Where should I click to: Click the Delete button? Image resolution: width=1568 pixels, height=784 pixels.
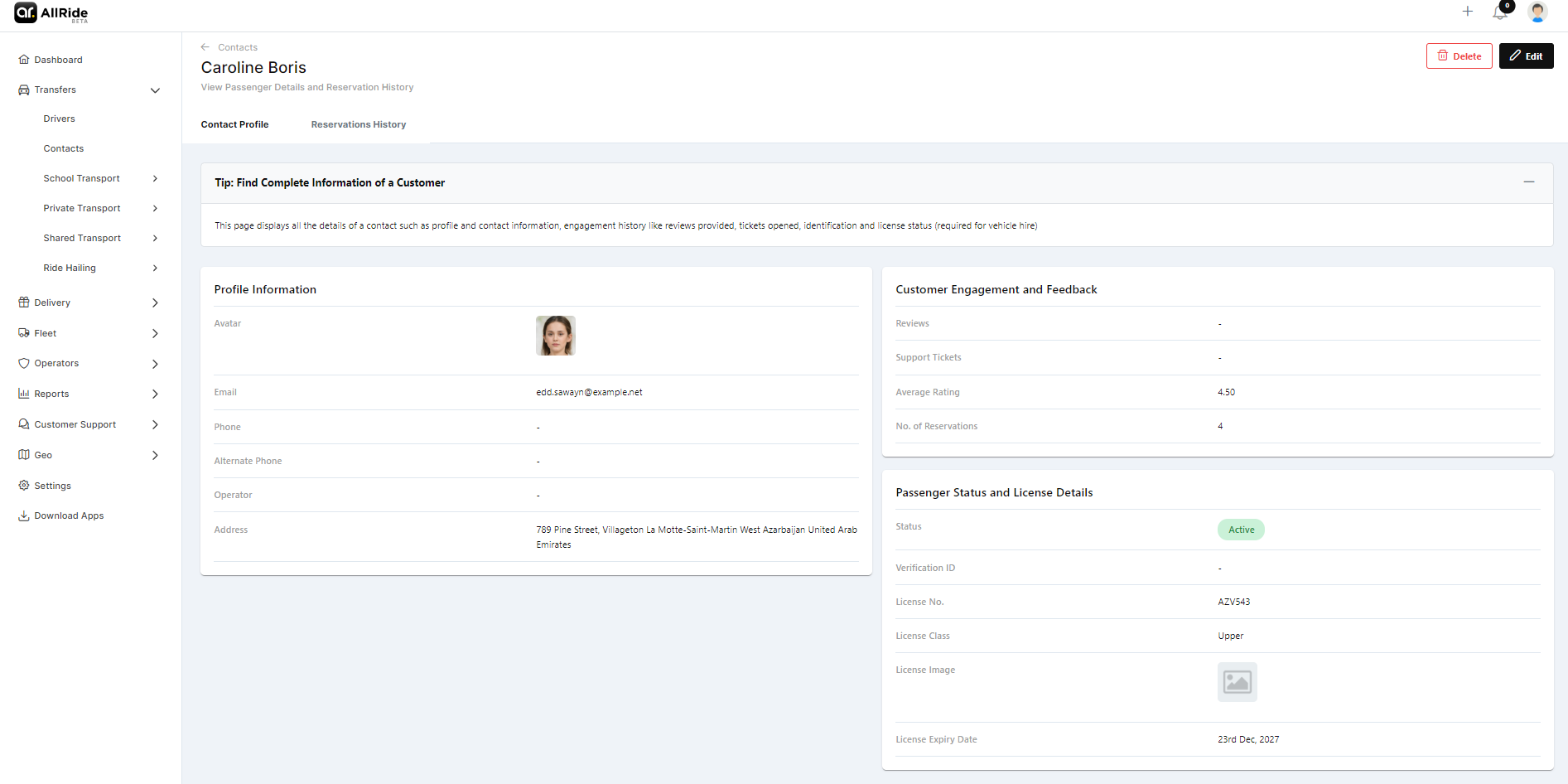pos(1459,56)
